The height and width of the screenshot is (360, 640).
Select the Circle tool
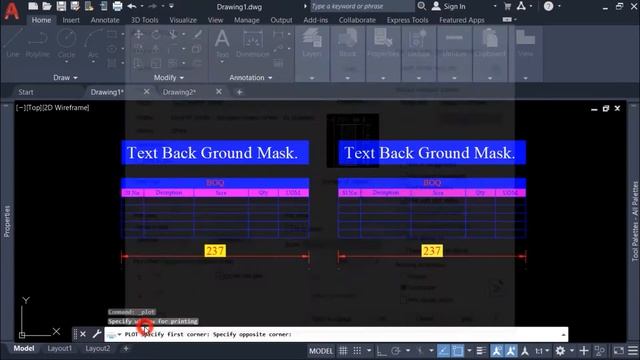pyautogui.click(x=66, y=43)
